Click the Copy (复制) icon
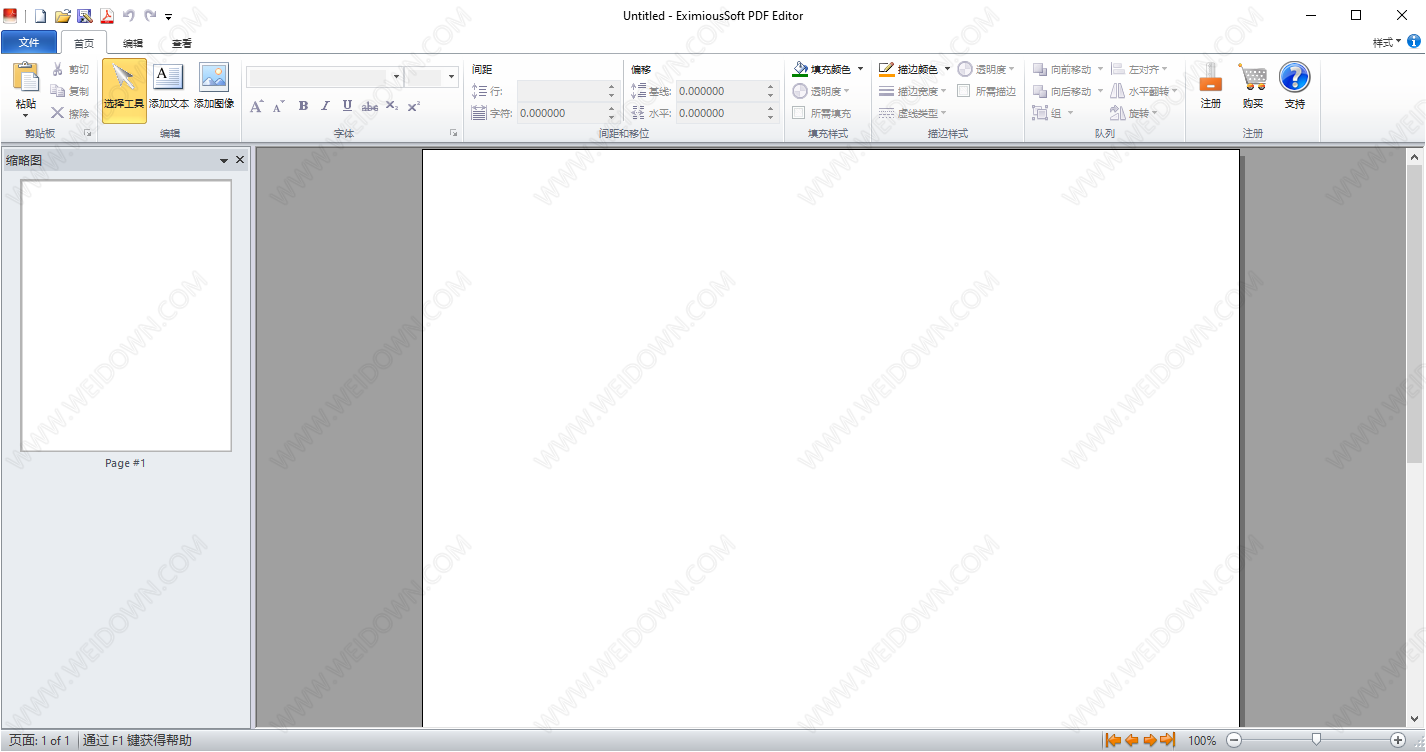This screenshot has height=752, width=1426. (58, 91)
